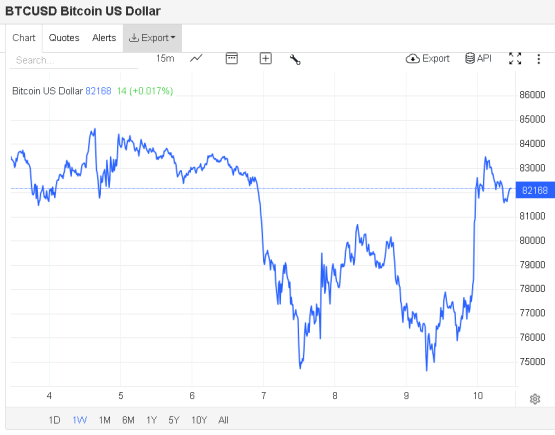The height and width of the screenshot is (435, 555).
Task: Select the 1D time range
Action: 54,420
